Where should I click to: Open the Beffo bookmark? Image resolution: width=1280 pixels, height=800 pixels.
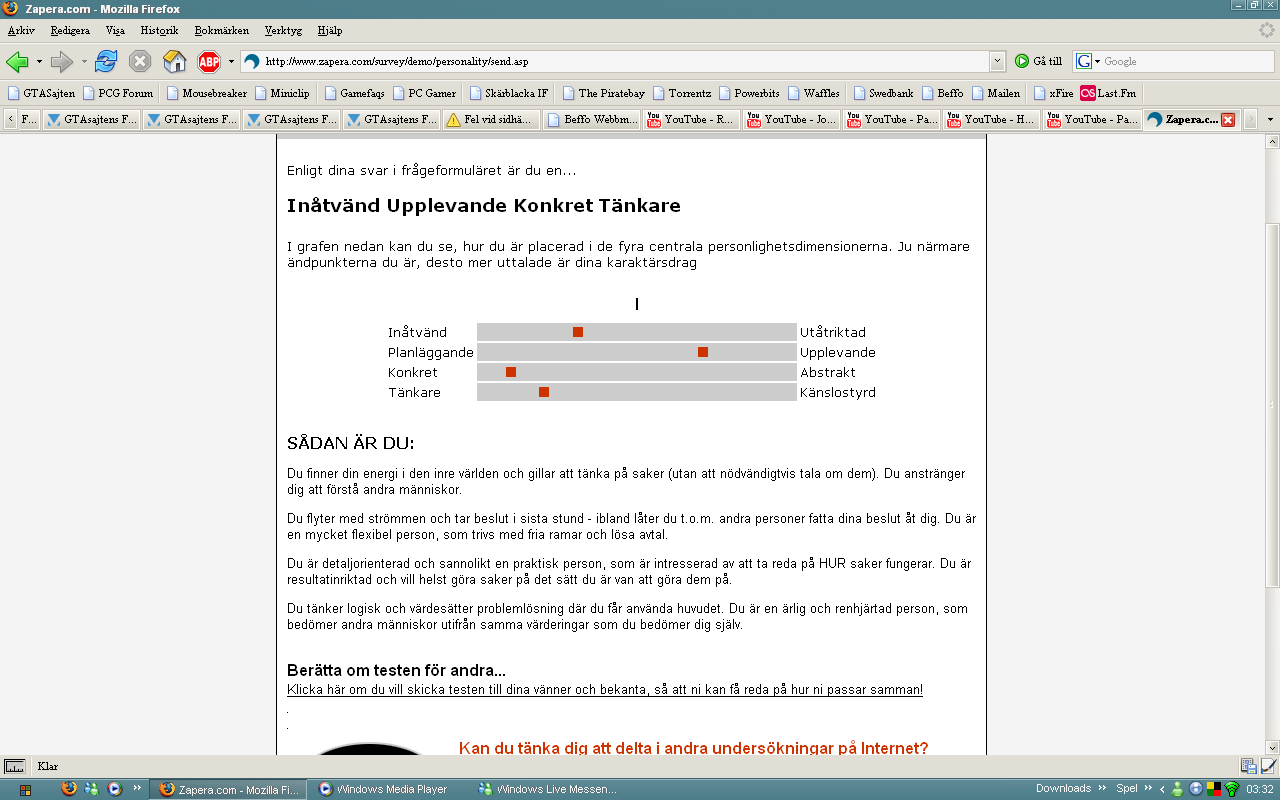942,93
